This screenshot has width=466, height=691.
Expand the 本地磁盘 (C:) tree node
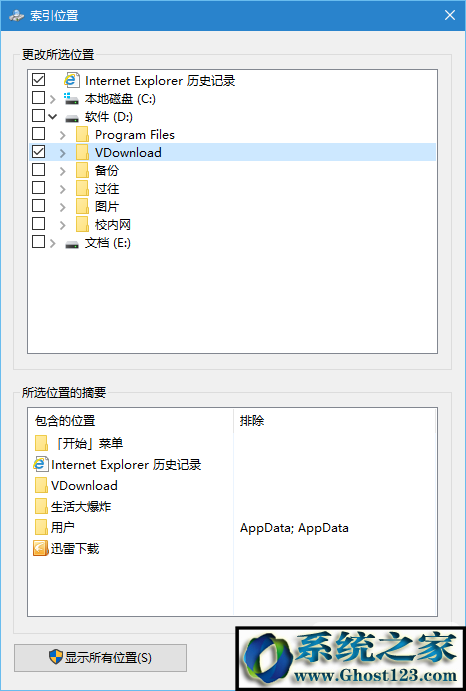pyautogui.click(x=53, y=99)
